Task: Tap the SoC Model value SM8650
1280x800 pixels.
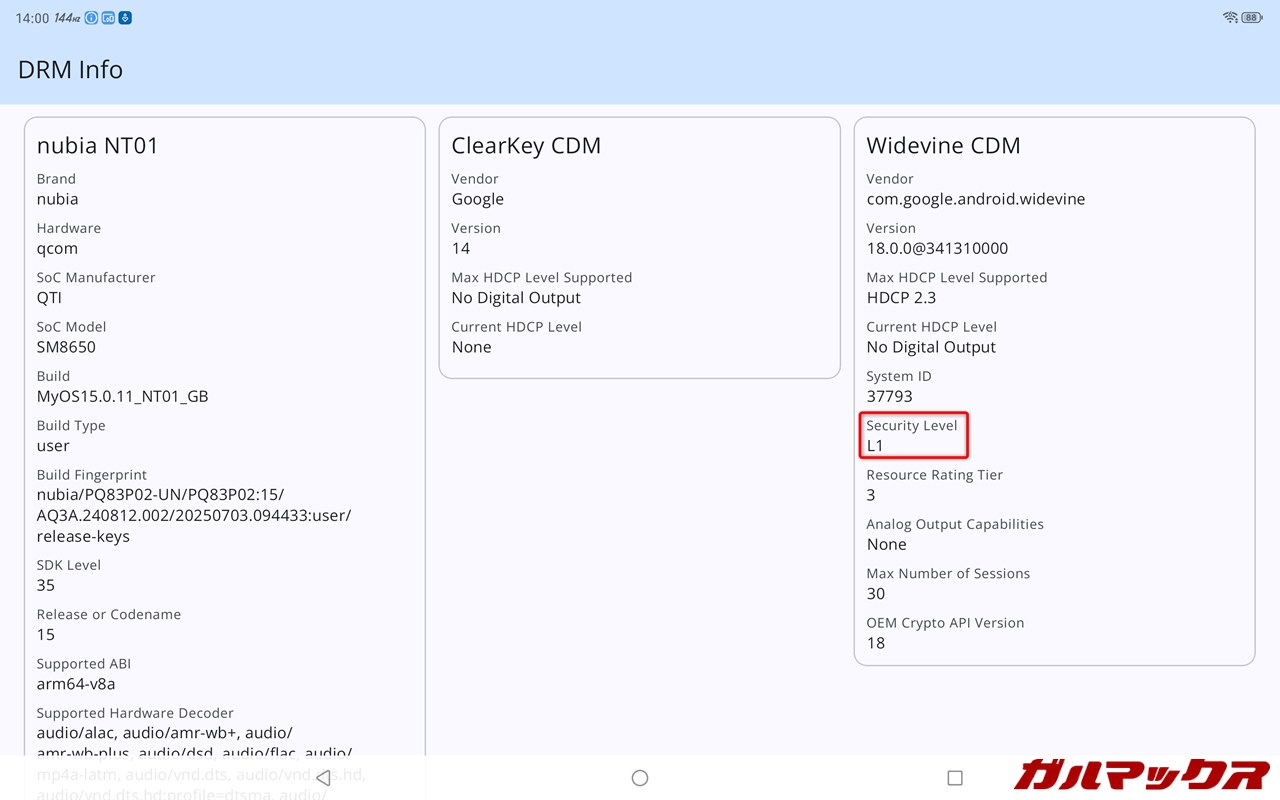Action: [x=66, y=347]
